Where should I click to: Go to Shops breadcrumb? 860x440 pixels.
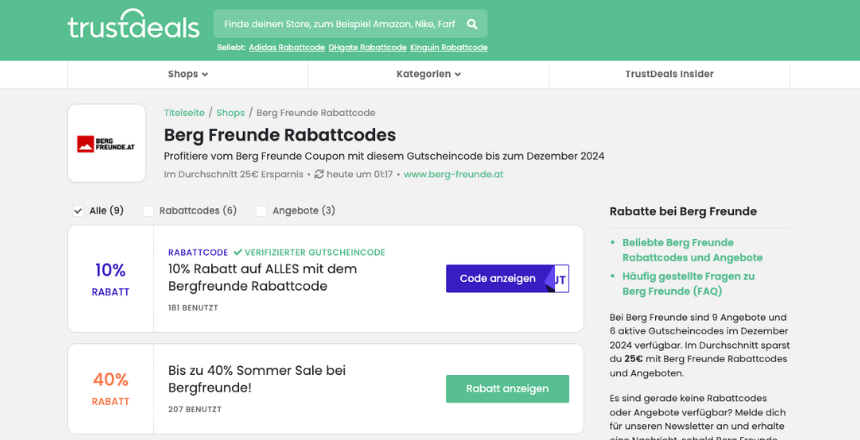[230, 112]
